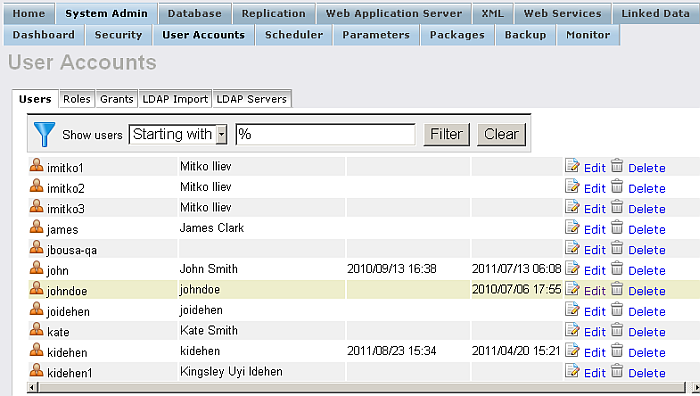Click the edit pencil icon for joidehen
This screenshot has width=700, height=396.
pos(572,309)
